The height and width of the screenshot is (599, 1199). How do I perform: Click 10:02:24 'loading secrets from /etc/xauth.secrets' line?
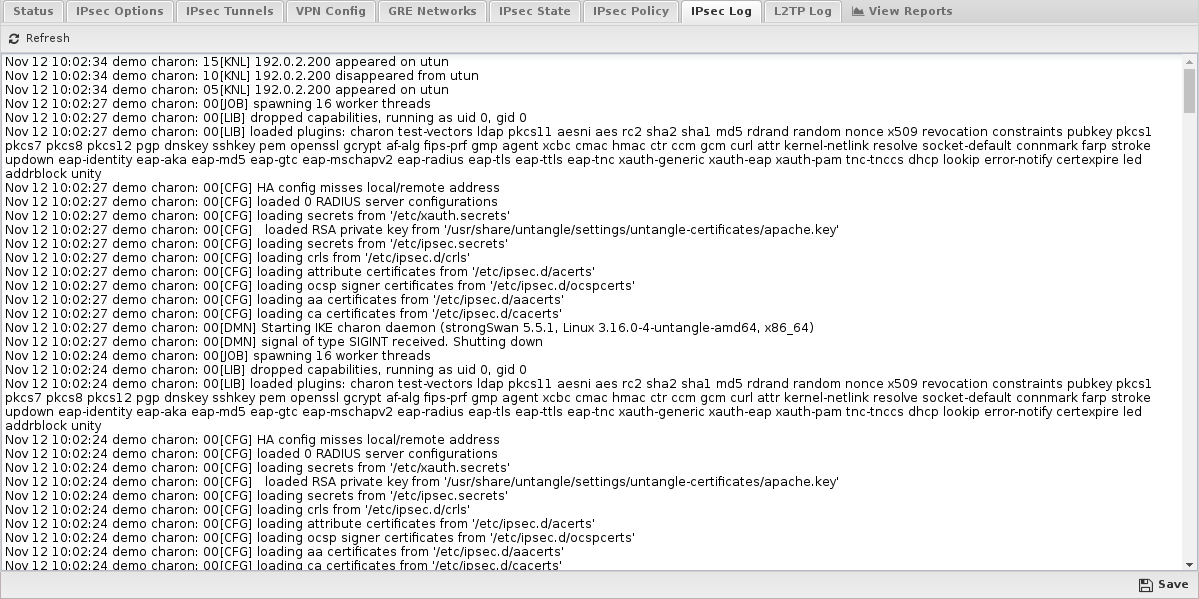pyautogui.click(x=258, y=467)
